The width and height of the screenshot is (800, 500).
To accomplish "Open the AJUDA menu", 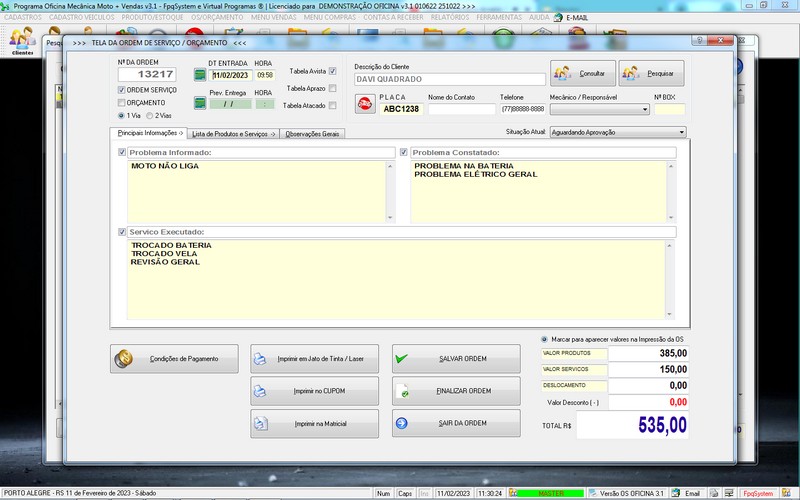I will [x=539, y=17].
